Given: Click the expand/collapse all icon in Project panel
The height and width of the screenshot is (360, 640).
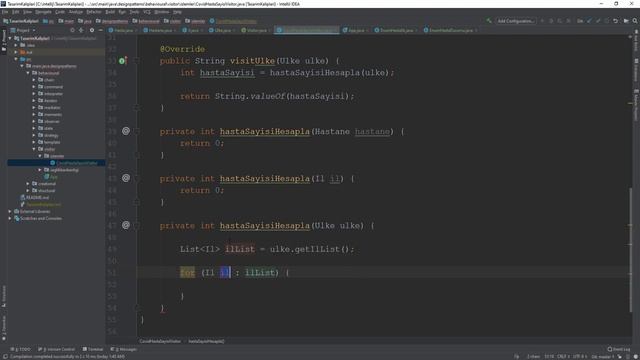Looking at the screenshot, I should coord(81,30).
